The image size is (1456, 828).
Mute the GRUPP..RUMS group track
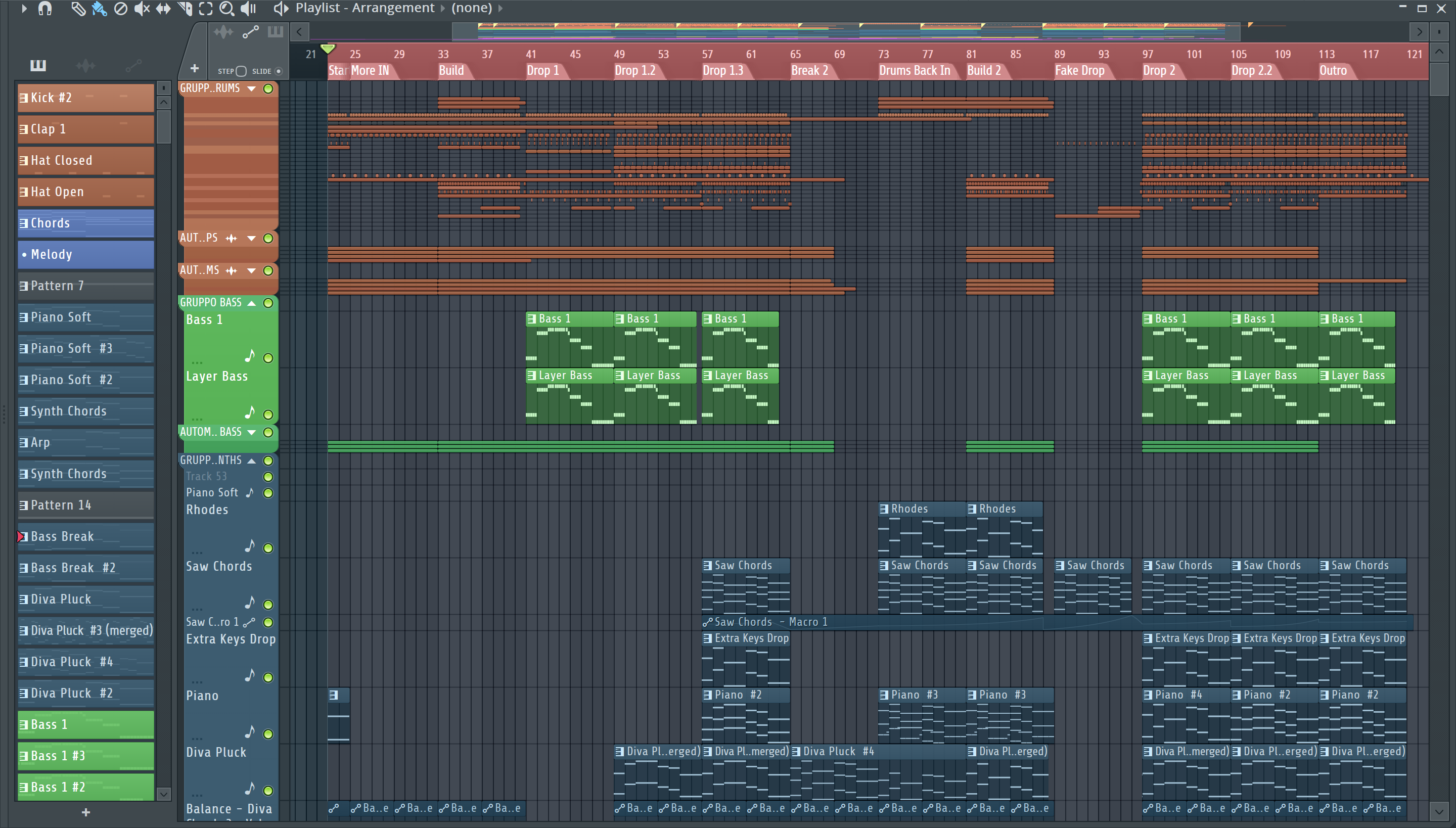(268, 88)
